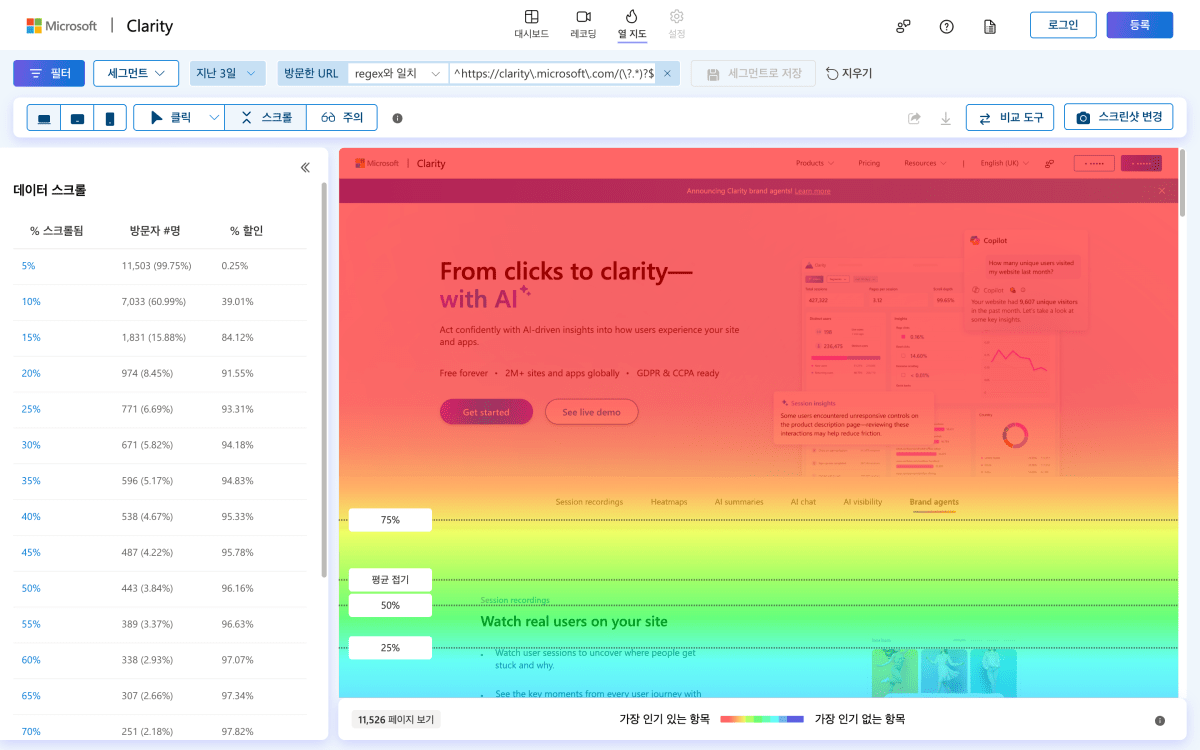Expand the 클릭 heatmap type chevron
Viewport: 1200px width, 750px height.
[214, 117]
